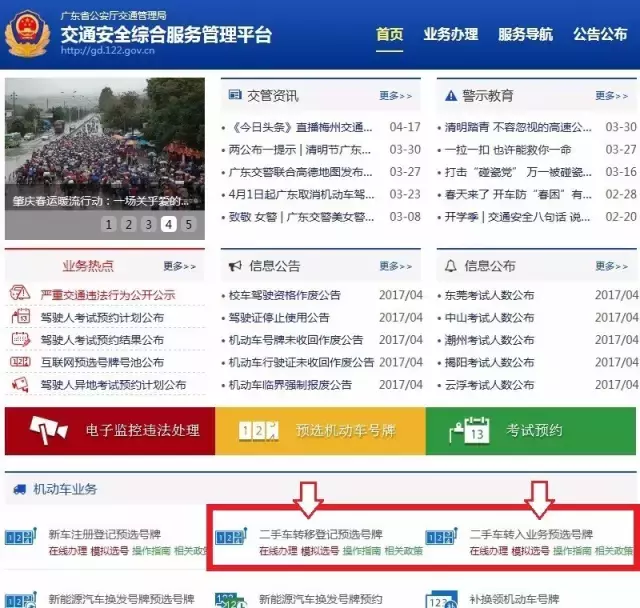Open 更多 in 信息公布 section
The height and width of the screenshot is (608, 640).
coord(611,266)
